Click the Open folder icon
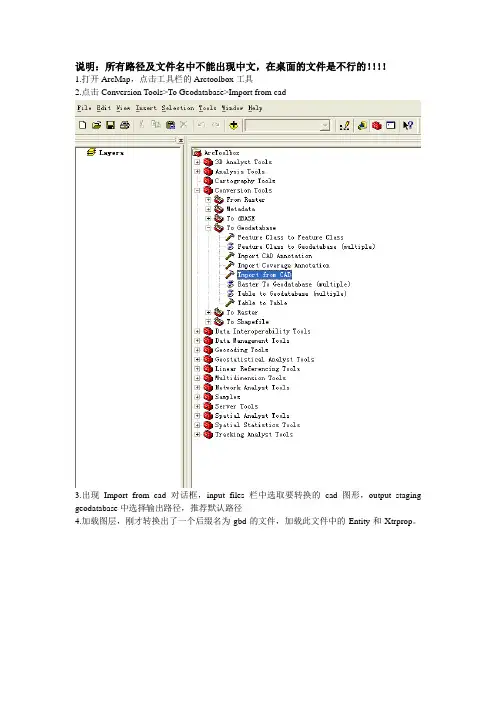The height and width of the screenshot is (702, 496). (96, 125)
